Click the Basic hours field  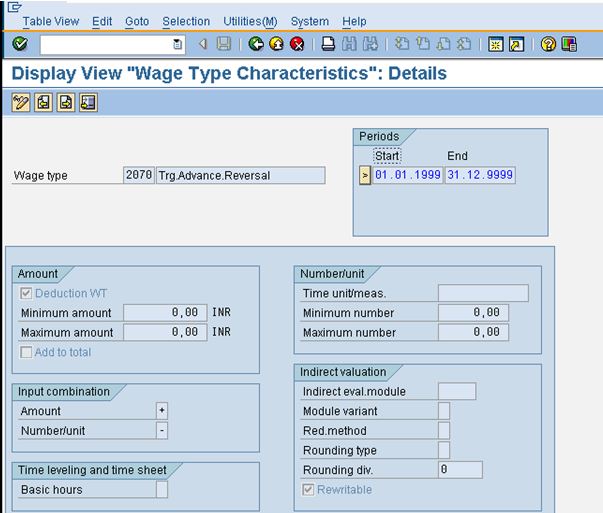162,490
